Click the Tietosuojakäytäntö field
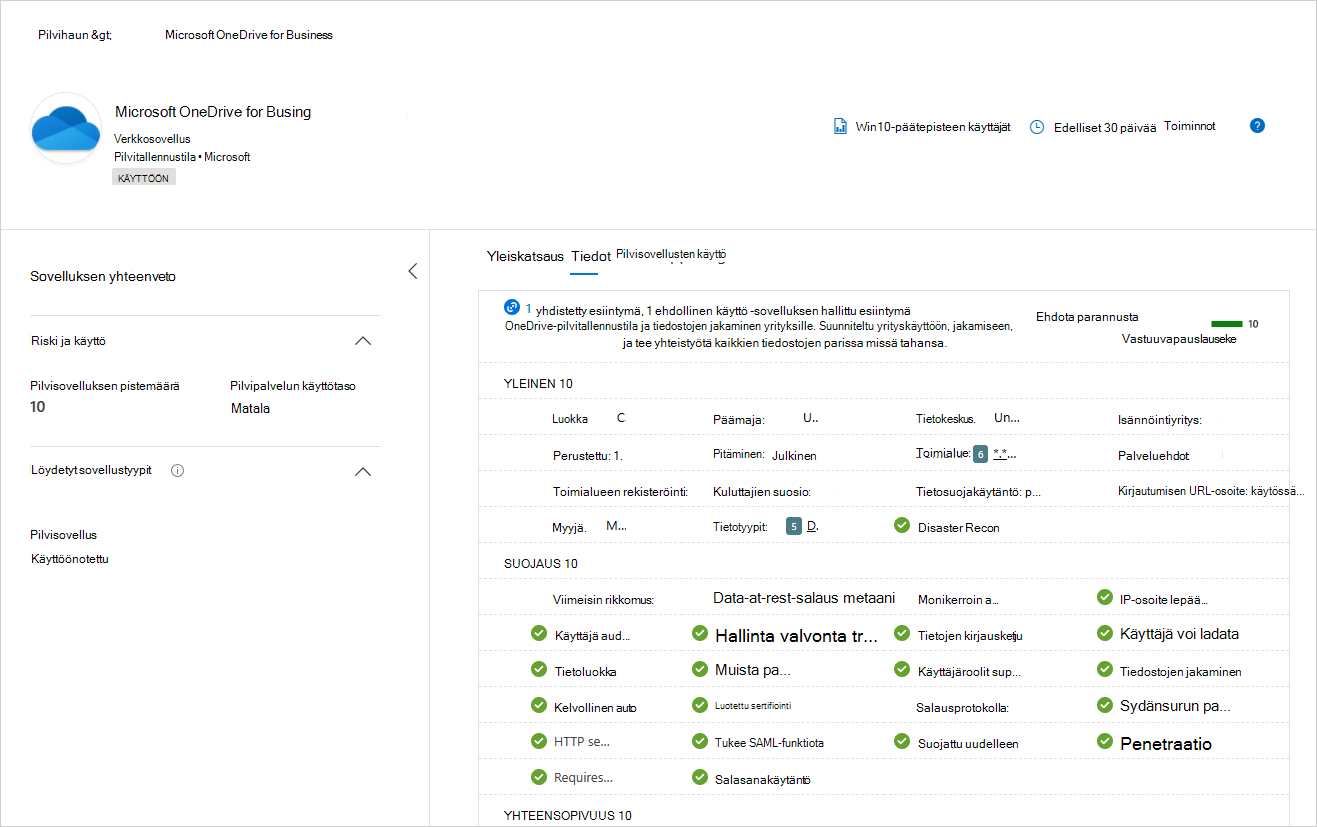The height and width of the screenshot is (827, 1317). coord(979,491)
